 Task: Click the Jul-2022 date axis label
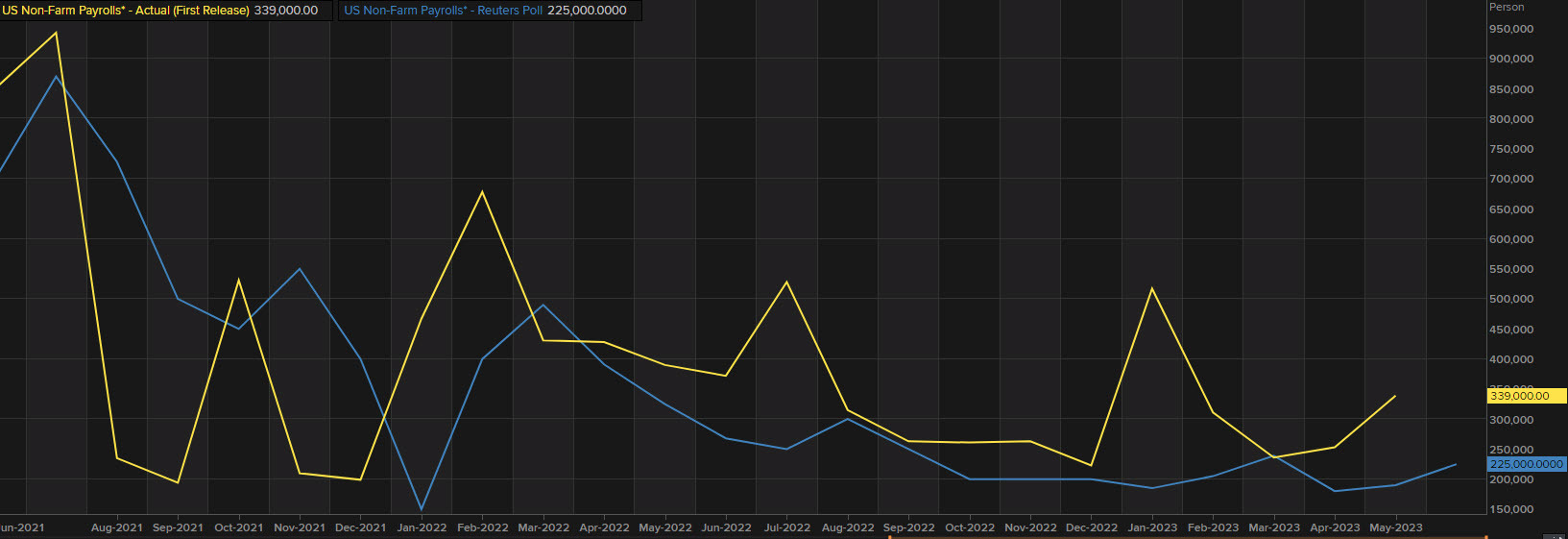[x=786, y=527]
